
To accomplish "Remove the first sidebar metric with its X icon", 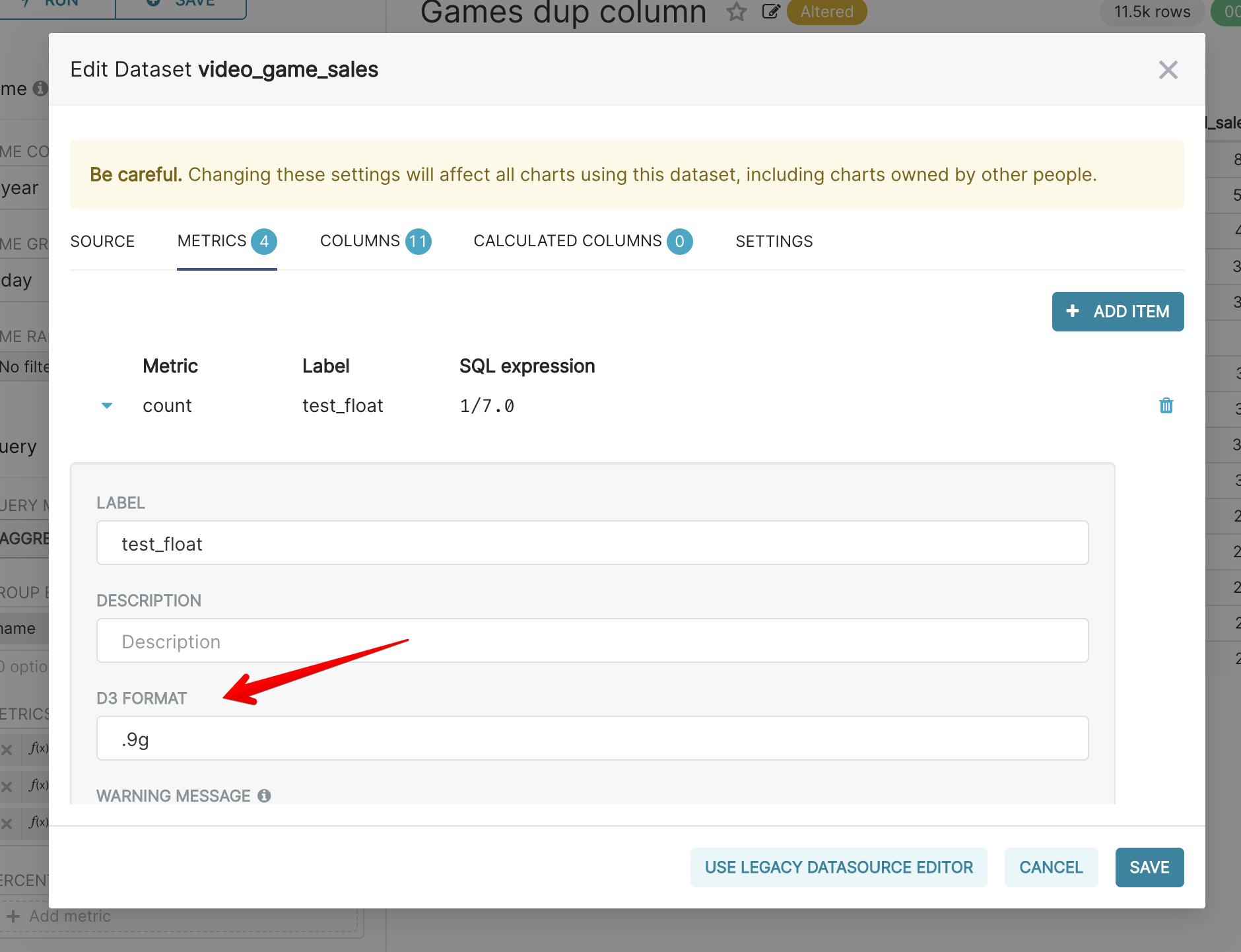I will tap(8, 749).
